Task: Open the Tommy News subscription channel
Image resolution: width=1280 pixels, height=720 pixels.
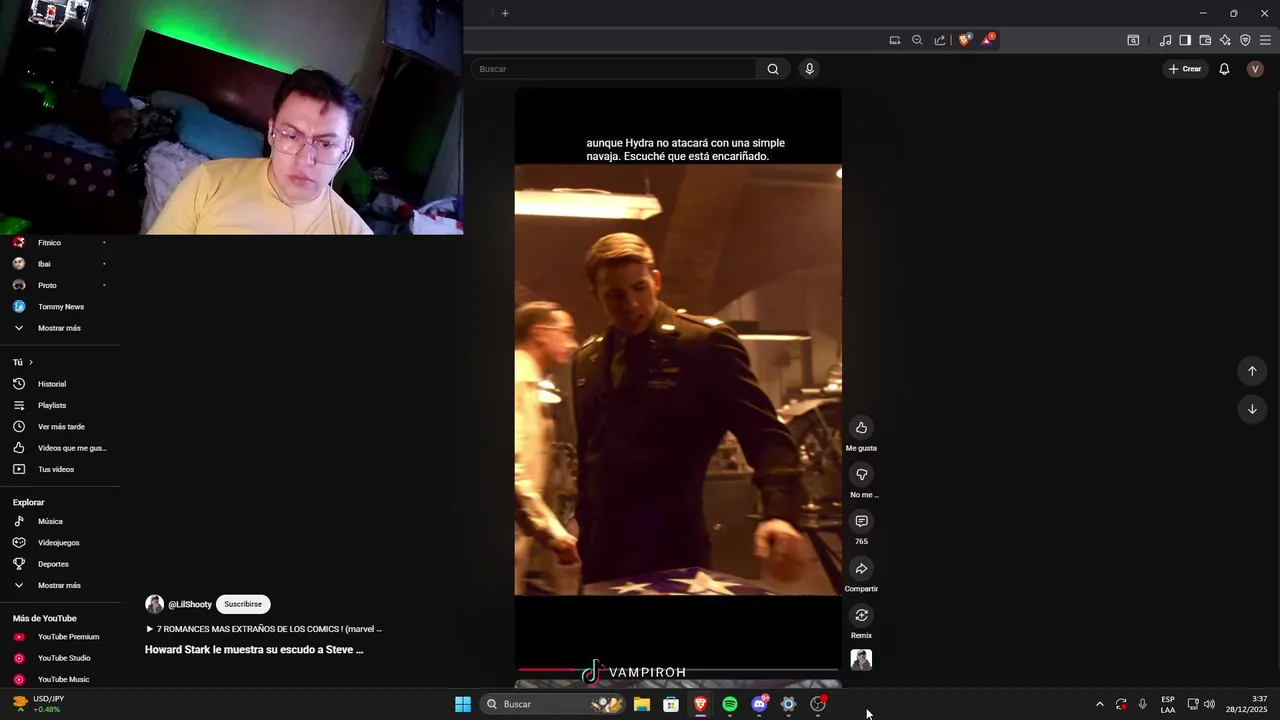Action: click(x=60, y=307)
